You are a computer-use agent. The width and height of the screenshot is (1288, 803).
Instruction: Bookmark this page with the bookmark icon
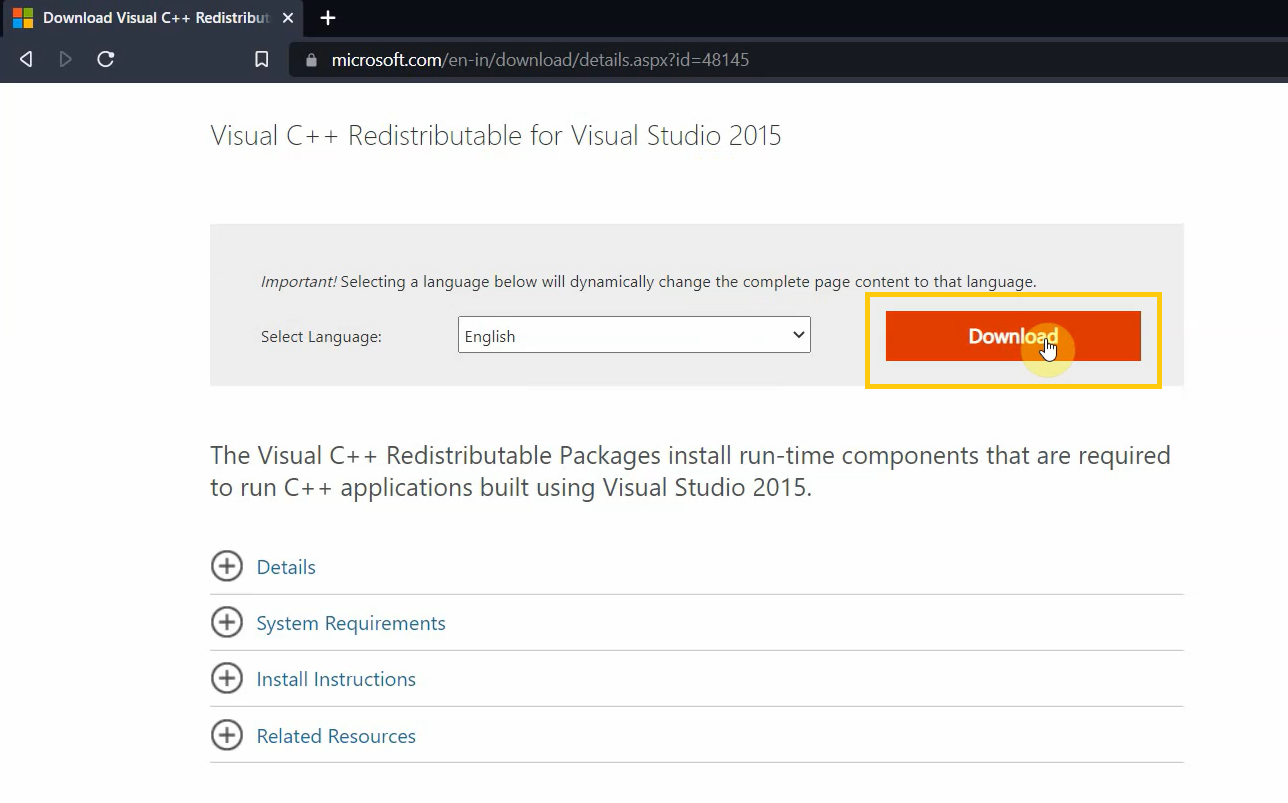(261, 60)
